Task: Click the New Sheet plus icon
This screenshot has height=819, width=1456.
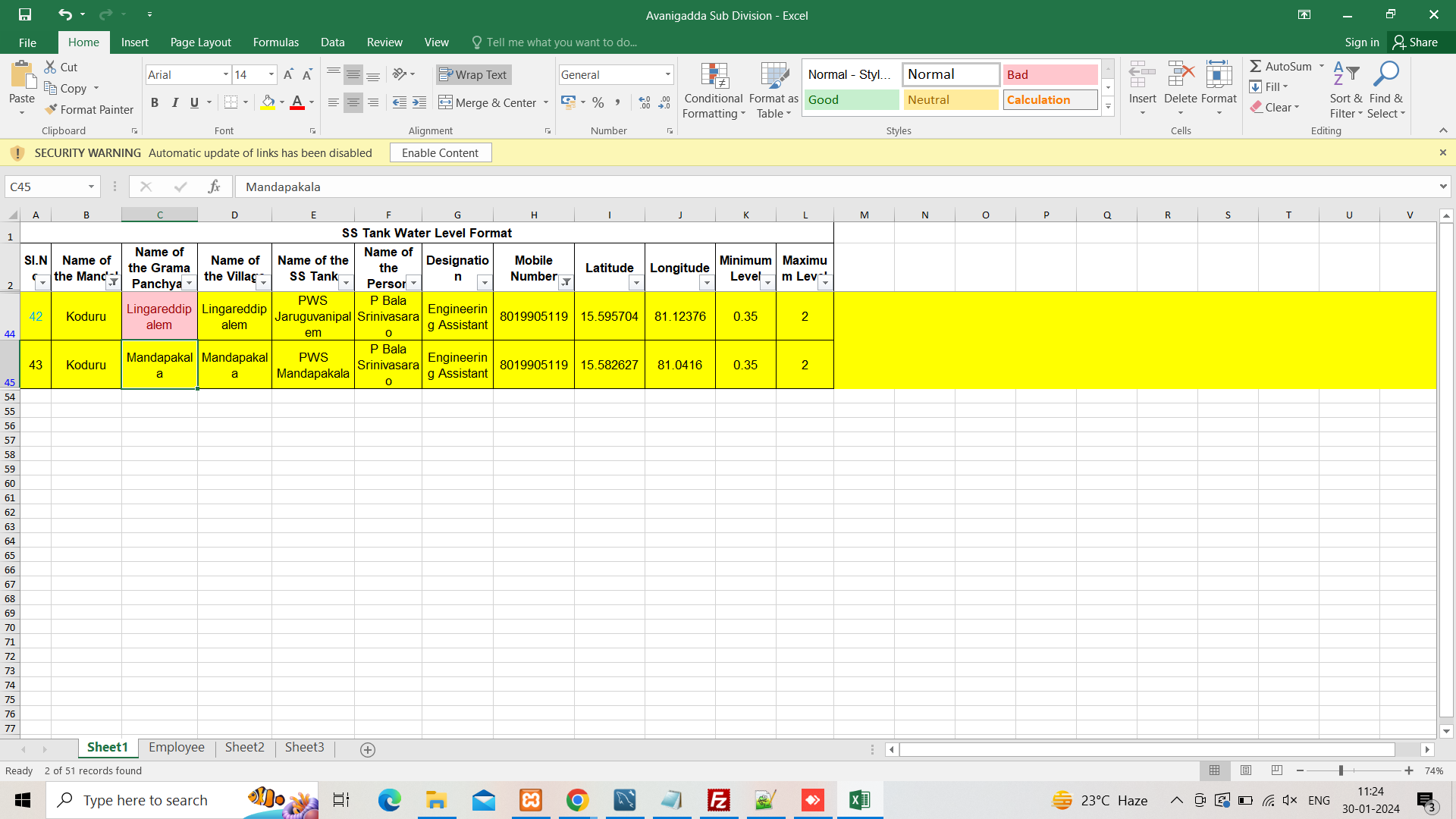Action: (368, 749)
